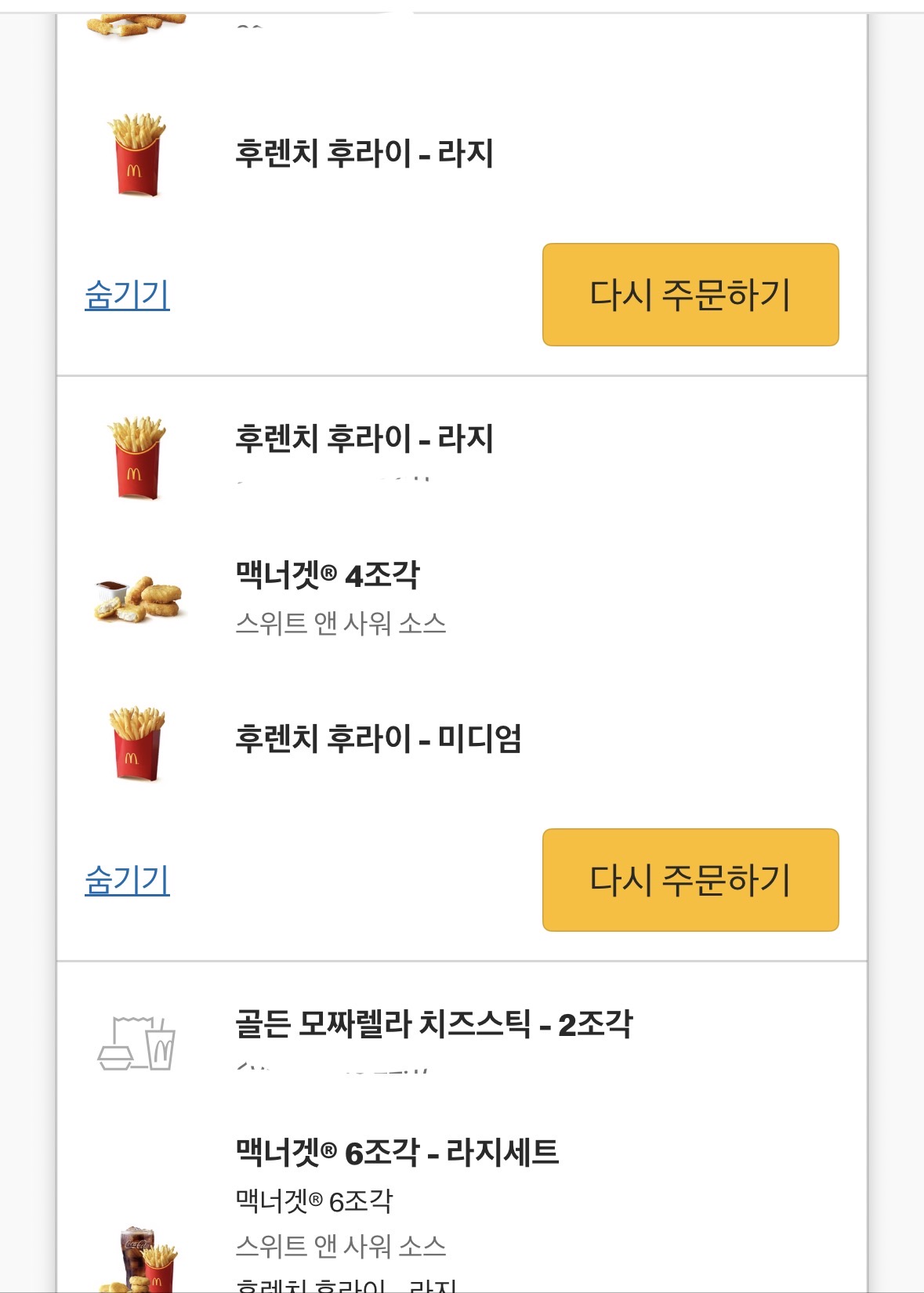The image size is (924, 1293).
Task: Tap the large fries image above 맥너겟 4조각
Action: click(137, 458)
